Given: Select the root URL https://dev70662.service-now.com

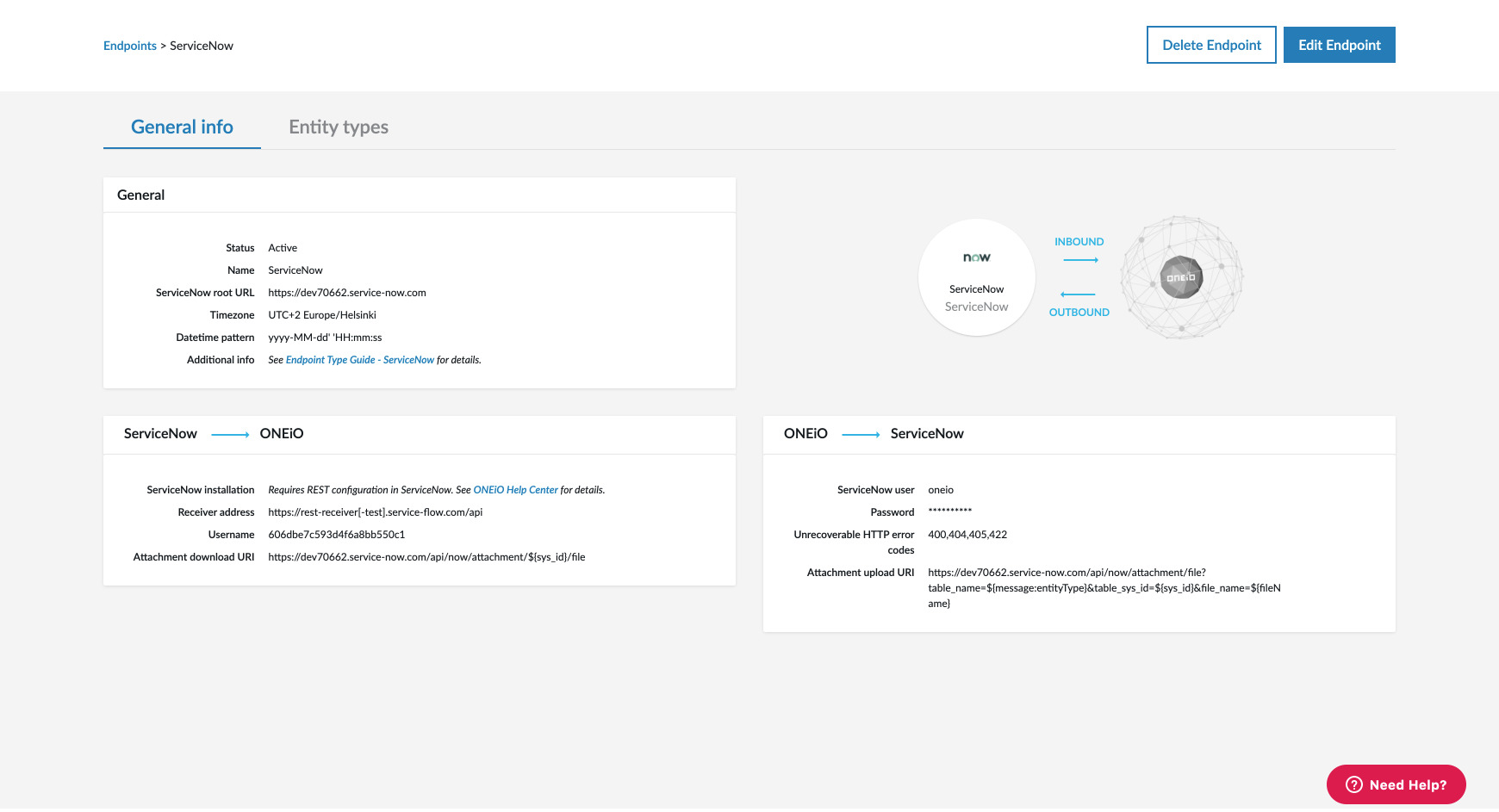Looking at the screenshot, I should pyautogui.click(x=347, y=293).
